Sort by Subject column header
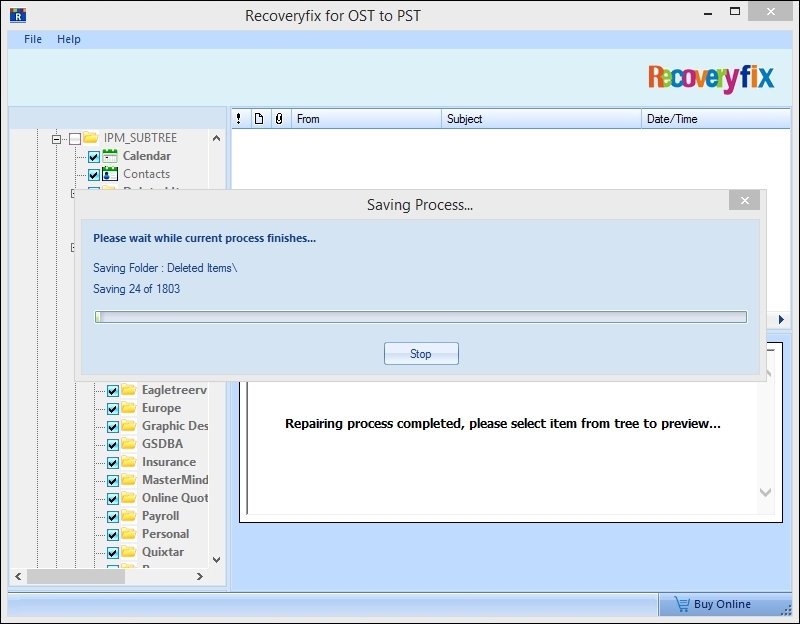The image size is (800, 624). 541,119
